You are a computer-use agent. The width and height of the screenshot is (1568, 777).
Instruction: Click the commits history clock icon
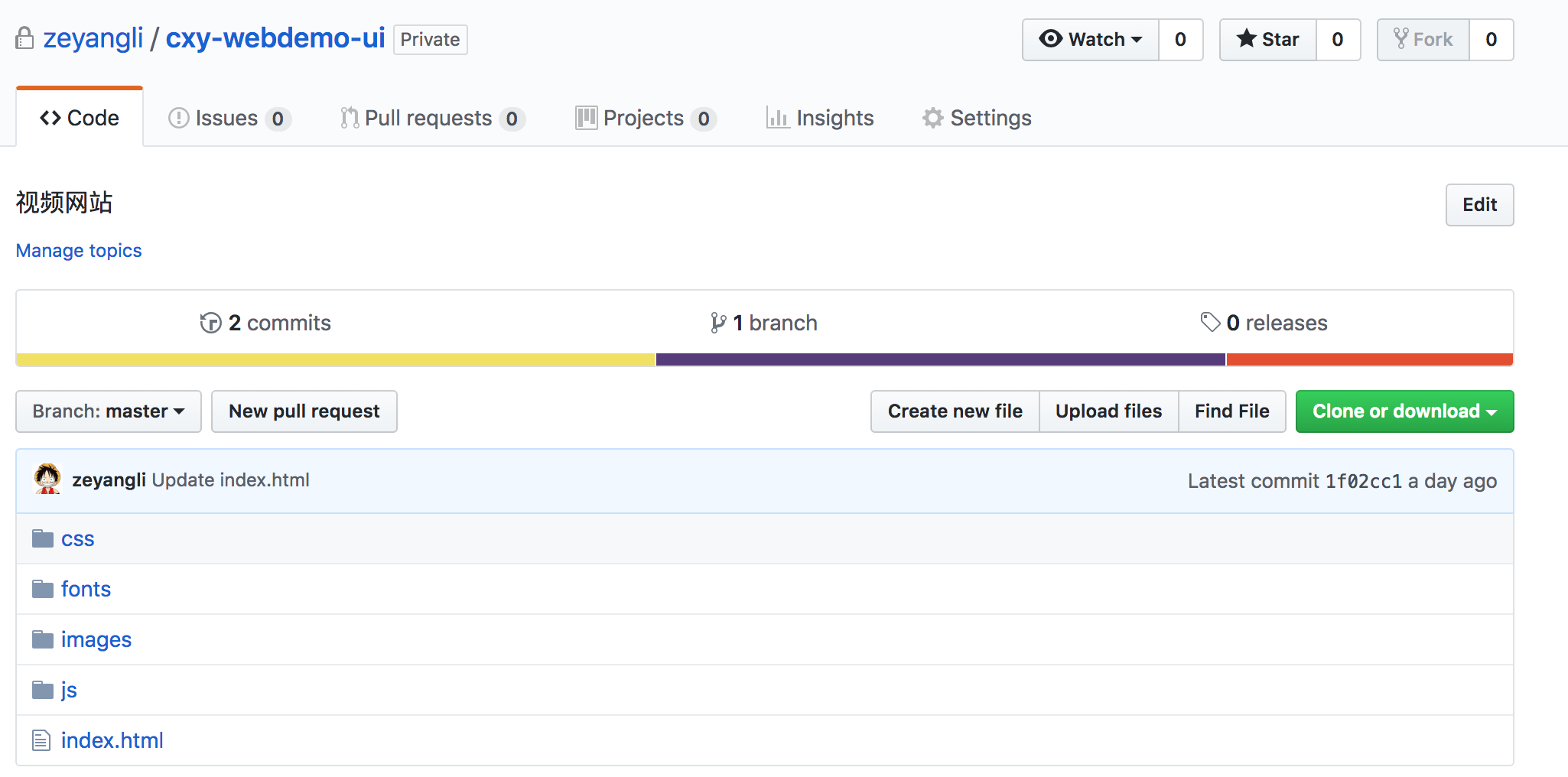tap(210, 323)
